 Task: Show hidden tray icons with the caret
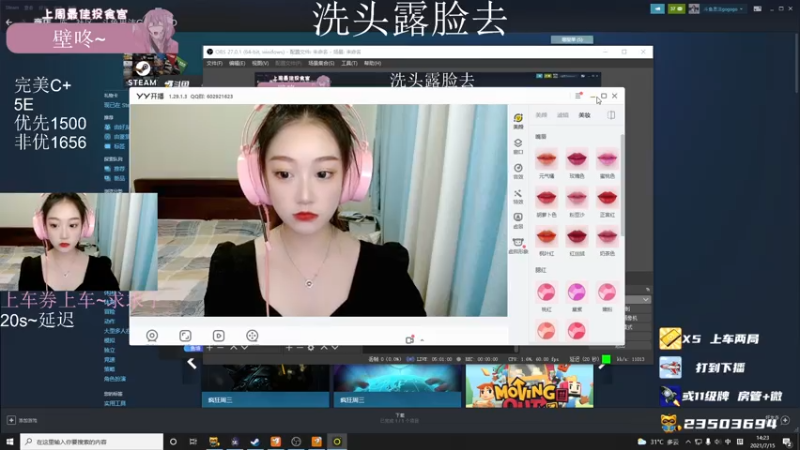pos(688,442)
